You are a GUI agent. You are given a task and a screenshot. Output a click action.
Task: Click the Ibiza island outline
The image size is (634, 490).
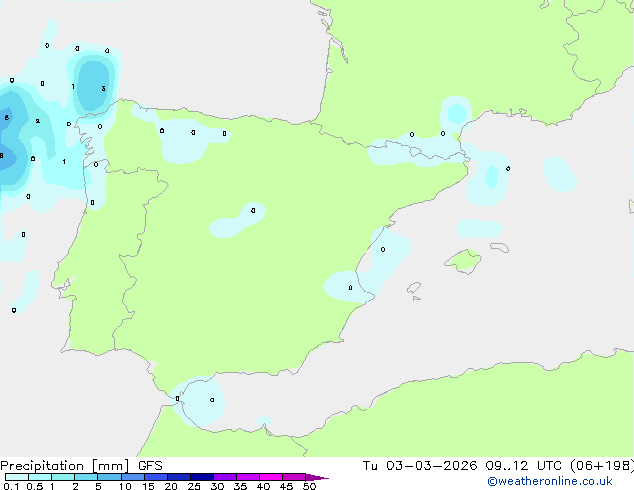(x=414, y=288)
